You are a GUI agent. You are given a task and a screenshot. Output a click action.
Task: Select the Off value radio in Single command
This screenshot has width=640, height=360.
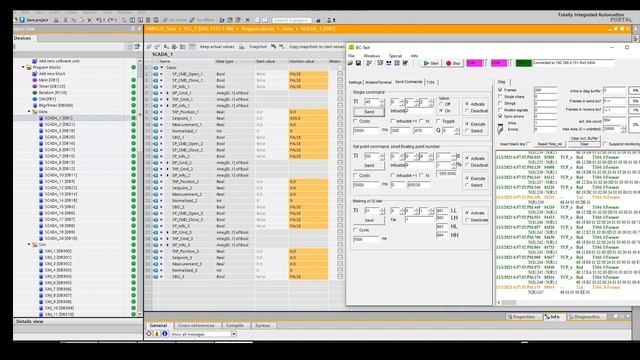pos(441,104)
